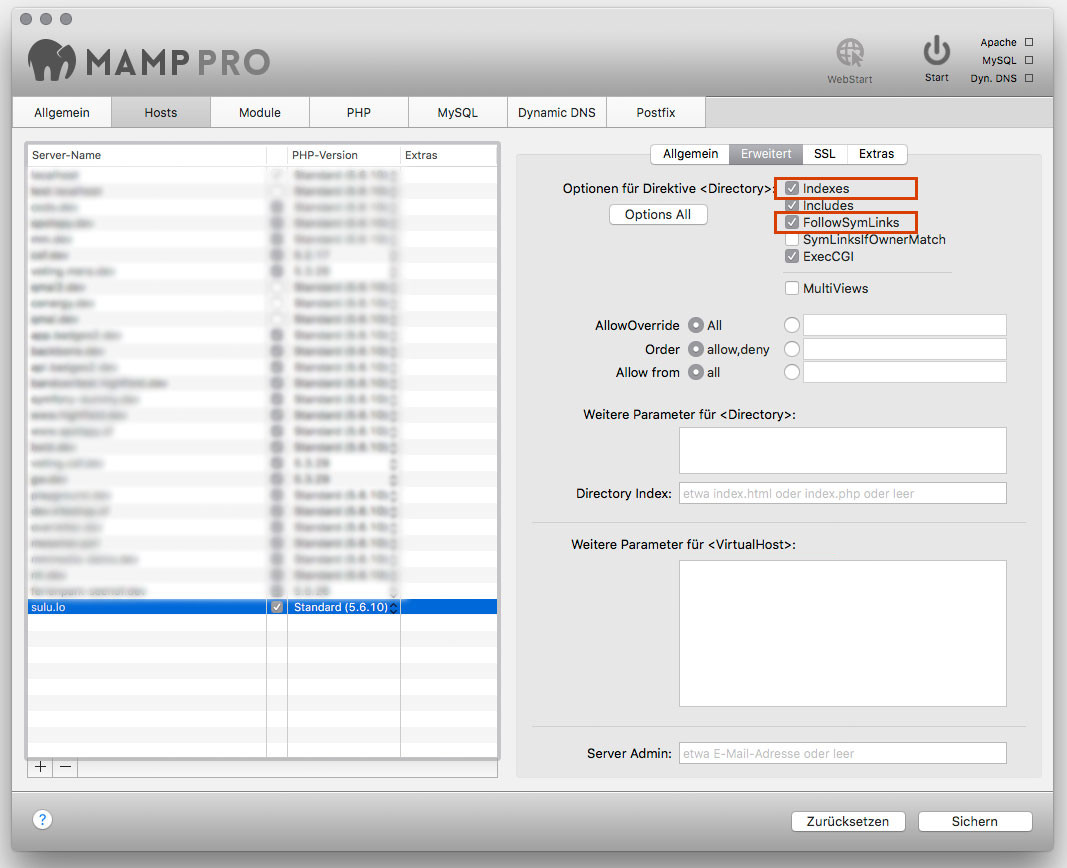The height and width of the screenshot is (868, 1067).
Task: Switch to the Hosts main tab
Action: (x=161, y=112)
